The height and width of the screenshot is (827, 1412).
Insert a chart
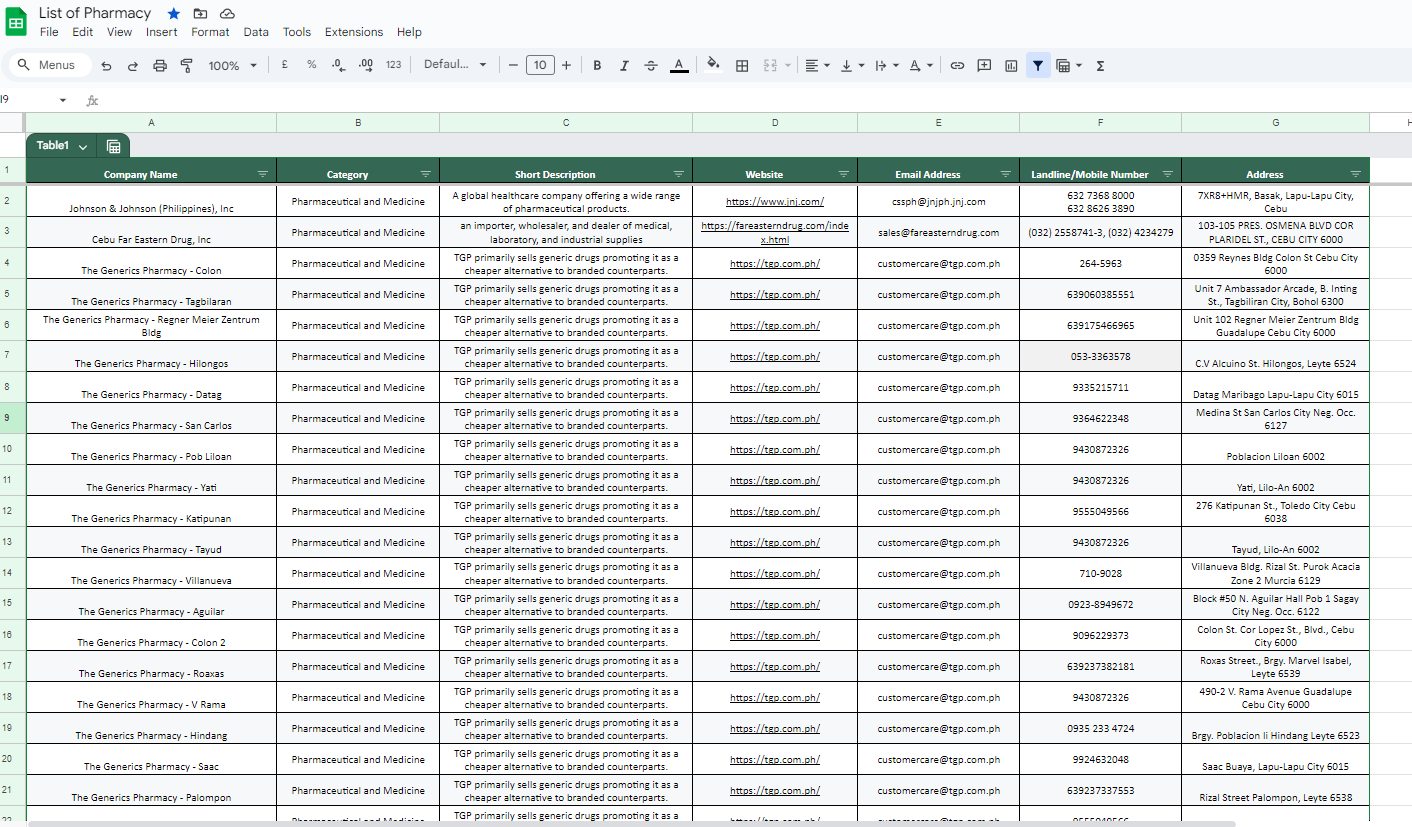[1011, 66]
